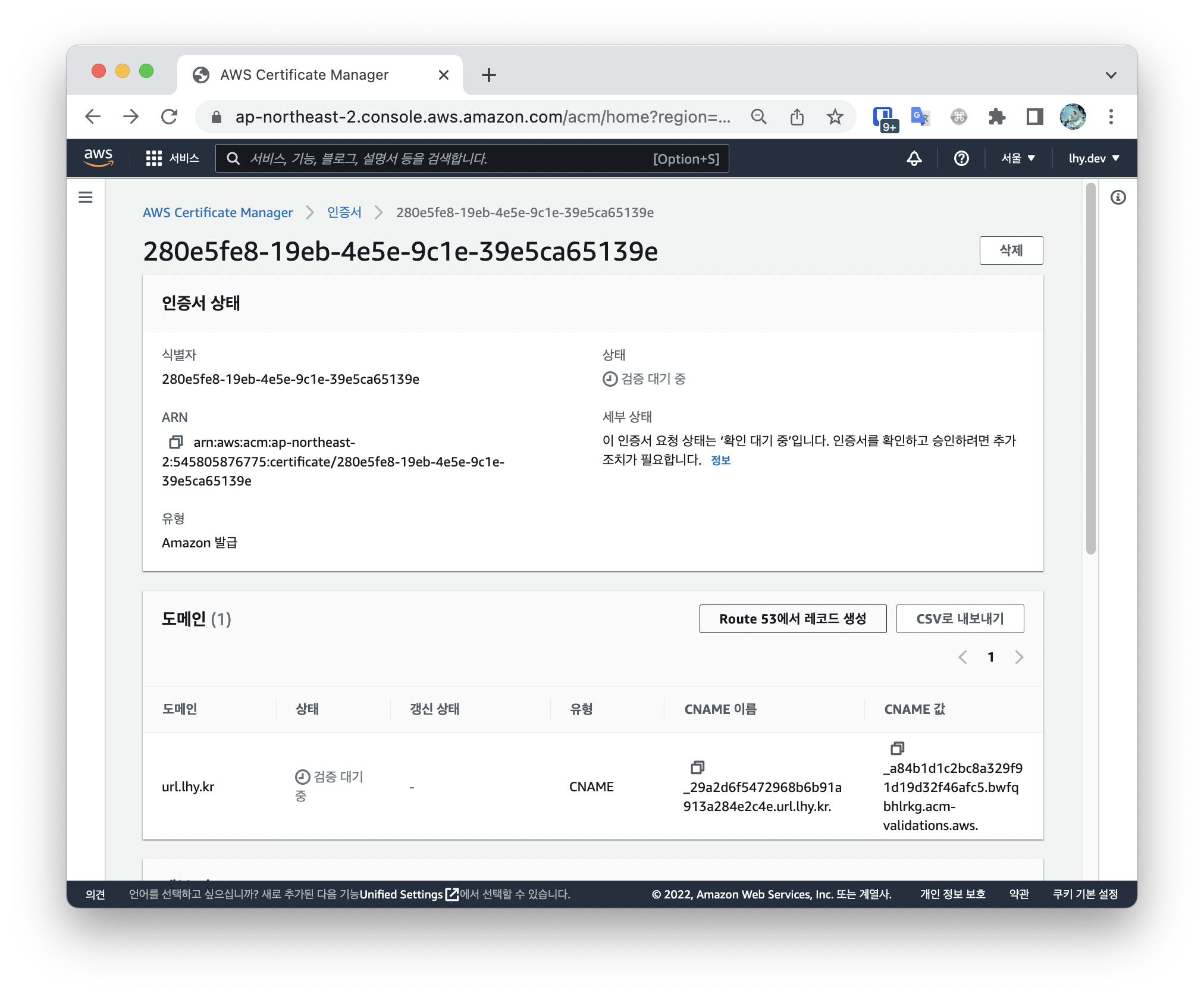Open the Google Translate extension icon
The image size is (1204, 996).
tap(920, 117)
